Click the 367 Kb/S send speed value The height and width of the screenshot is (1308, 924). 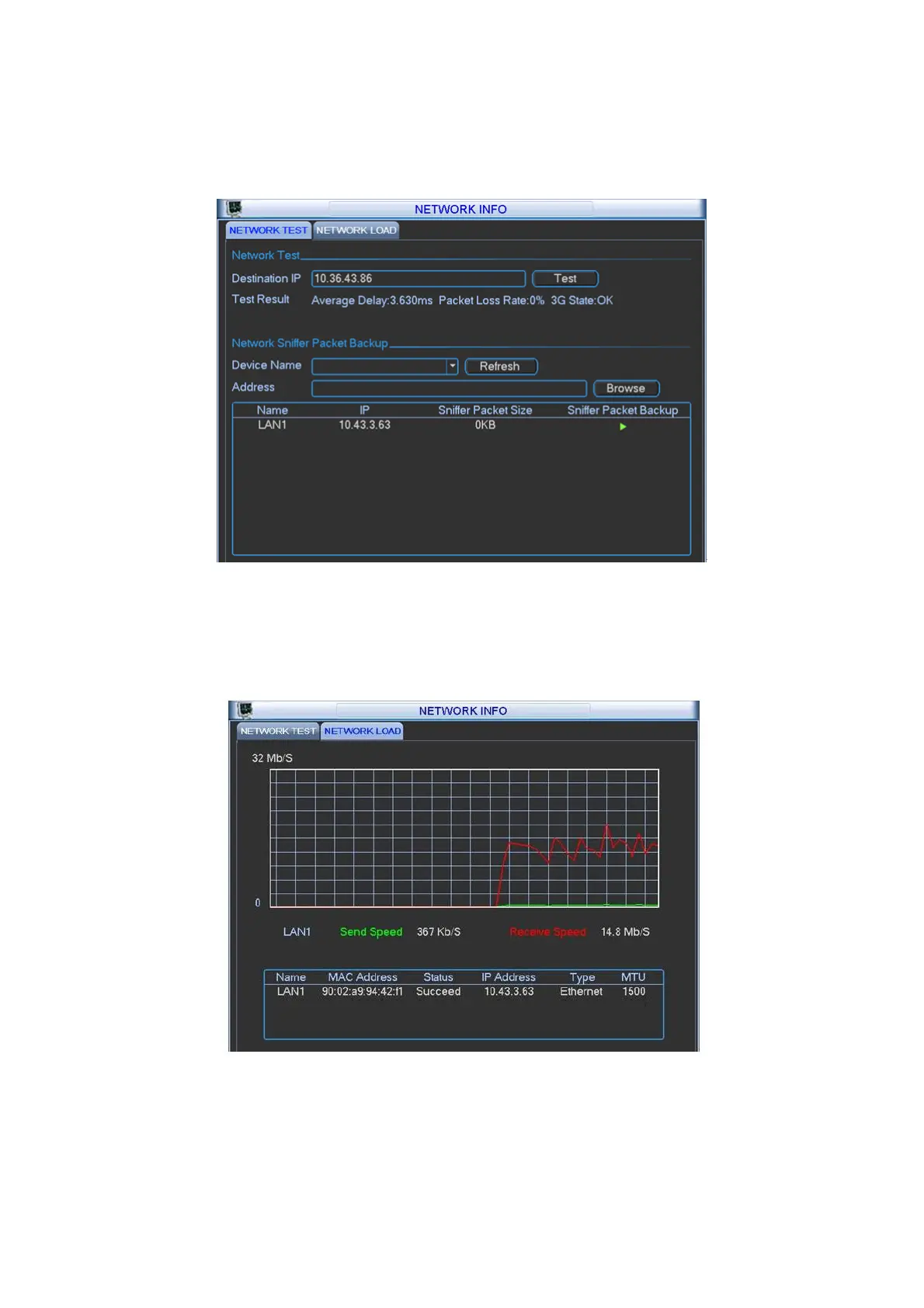pyautogui.click(x=439, y=932)
